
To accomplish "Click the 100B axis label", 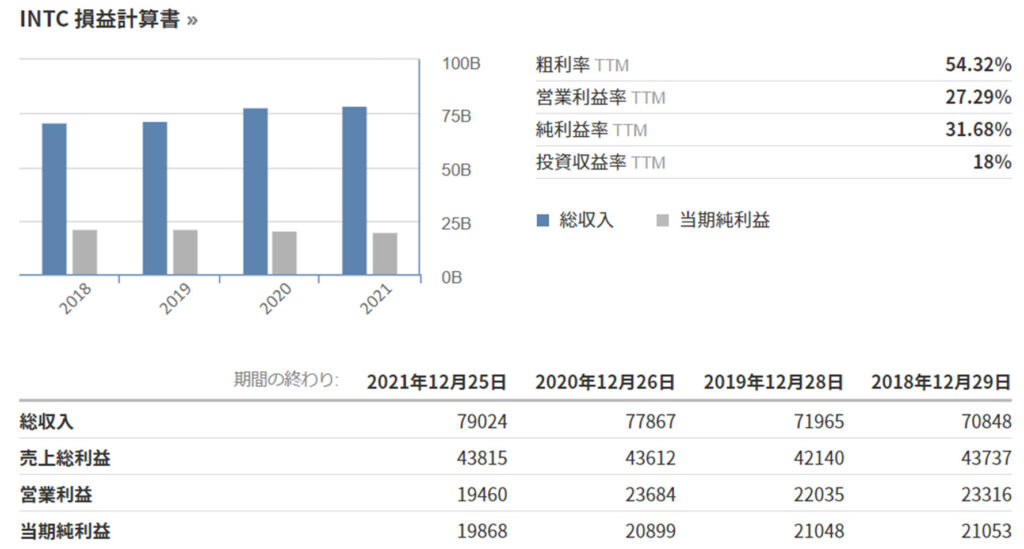I will tap(461, 63).
